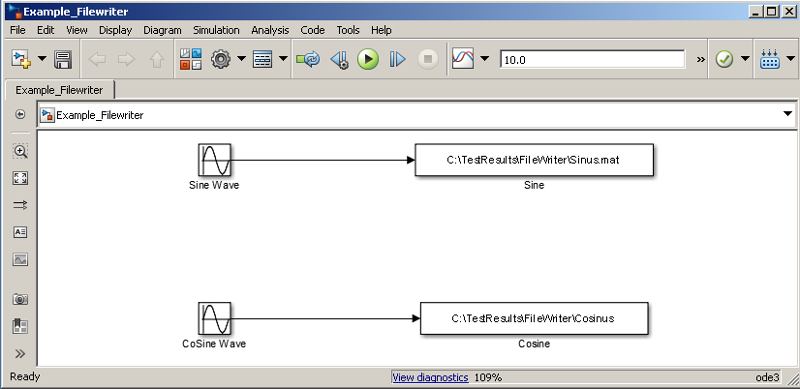
Task: Click the Cosine block label
Action: (534, 344)
